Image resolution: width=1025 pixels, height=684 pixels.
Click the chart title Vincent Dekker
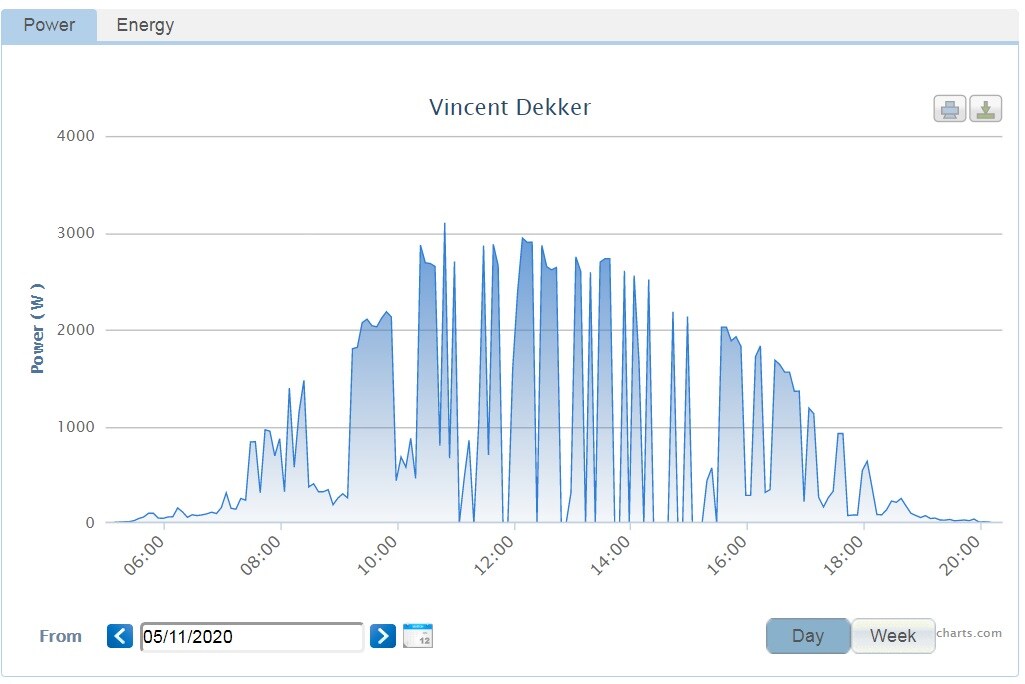click(509, 107)
